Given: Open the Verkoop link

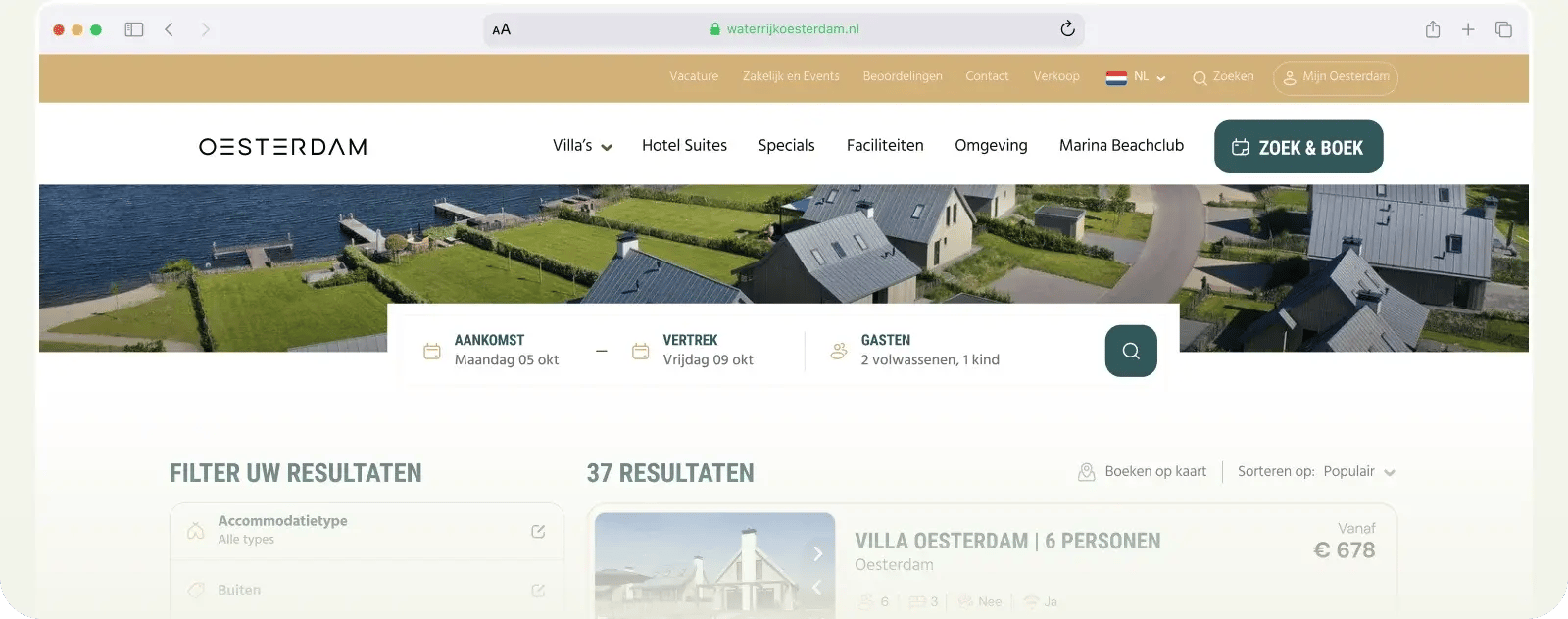Looking at the screenshot, I should coord(1056,76).
